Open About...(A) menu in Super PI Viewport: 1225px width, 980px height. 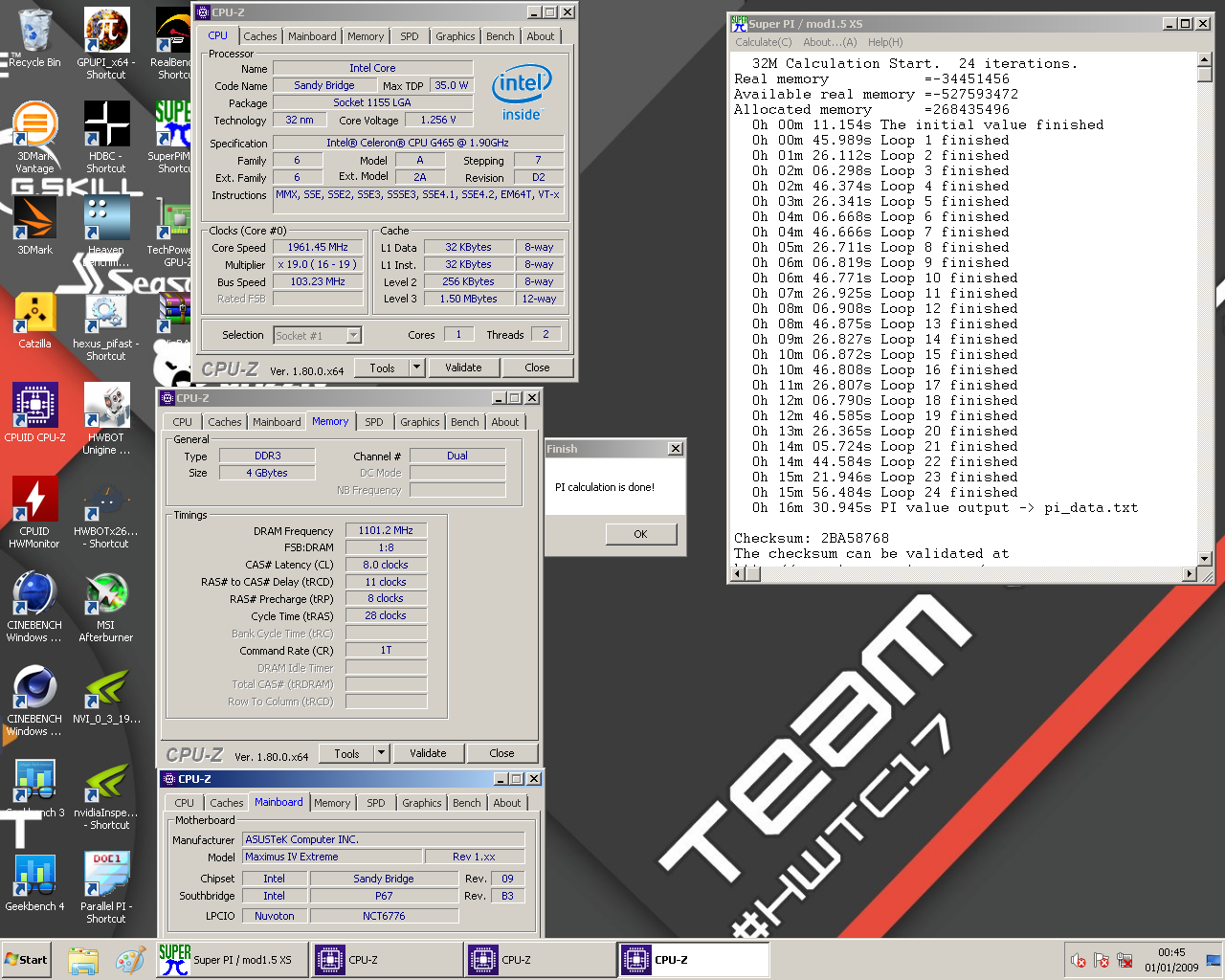pos(830,42)
